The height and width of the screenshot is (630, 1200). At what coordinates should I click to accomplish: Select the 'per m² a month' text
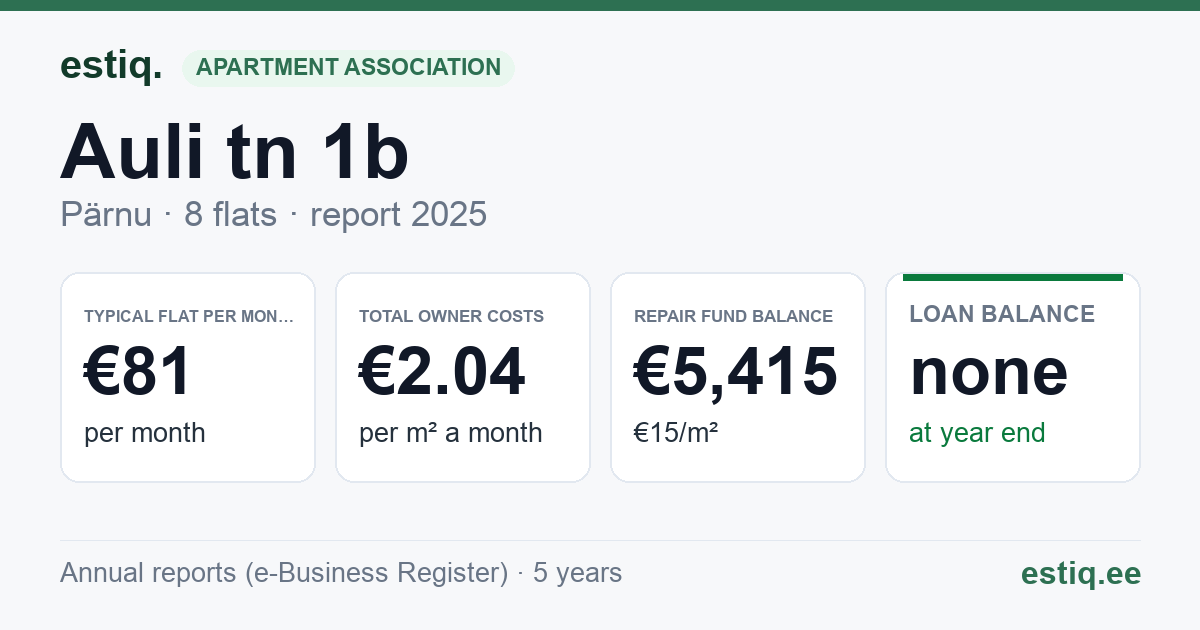pyautogui.click(x=450, y=433)
